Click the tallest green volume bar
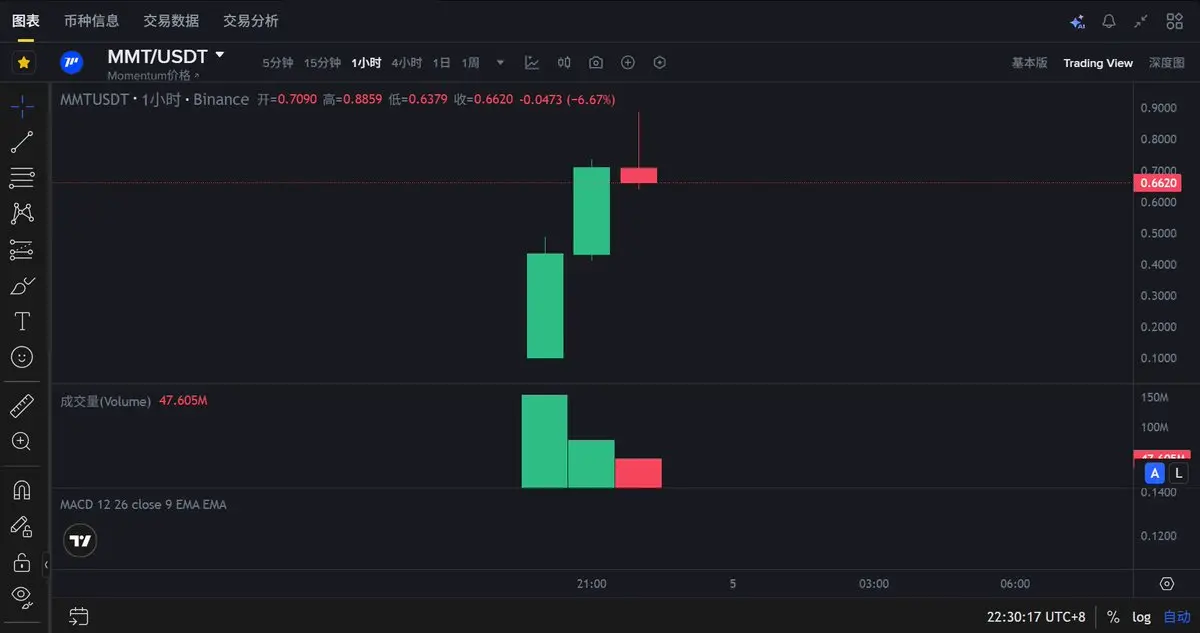 point(544,441)
